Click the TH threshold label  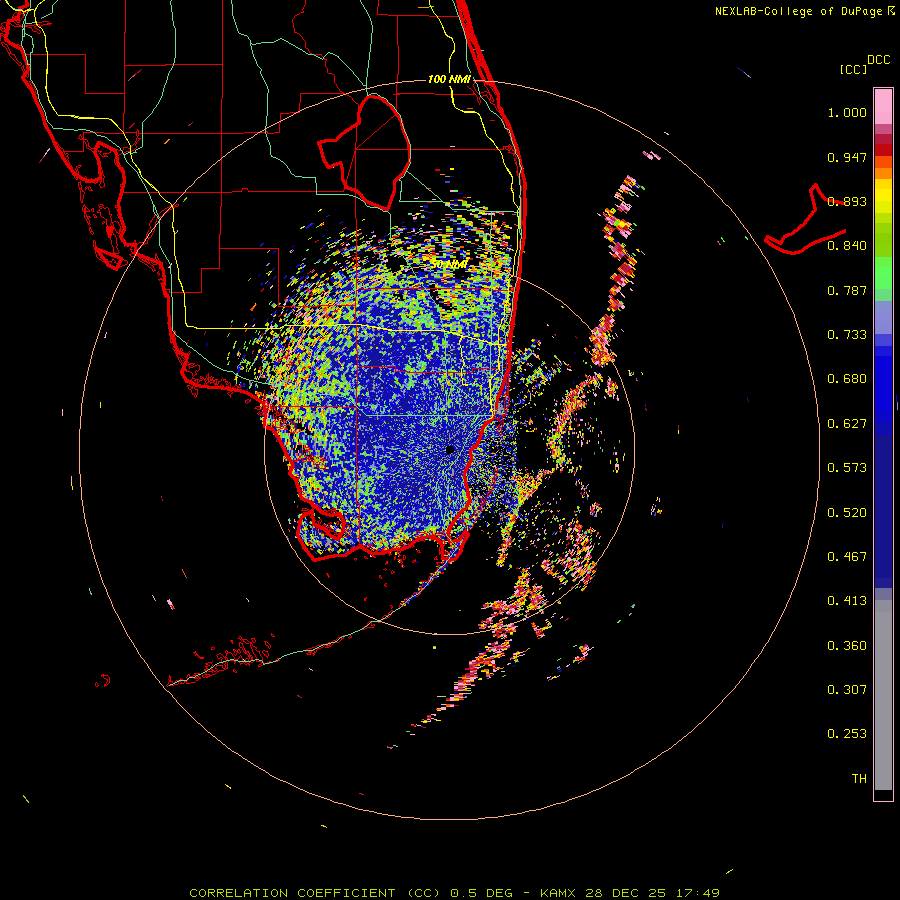point(859,779)
